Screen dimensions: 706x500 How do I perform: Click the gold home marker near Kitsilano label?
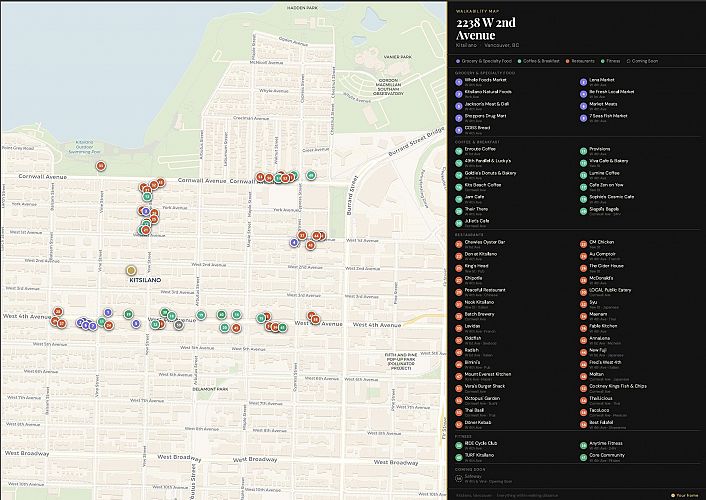(x=131, y=270)
